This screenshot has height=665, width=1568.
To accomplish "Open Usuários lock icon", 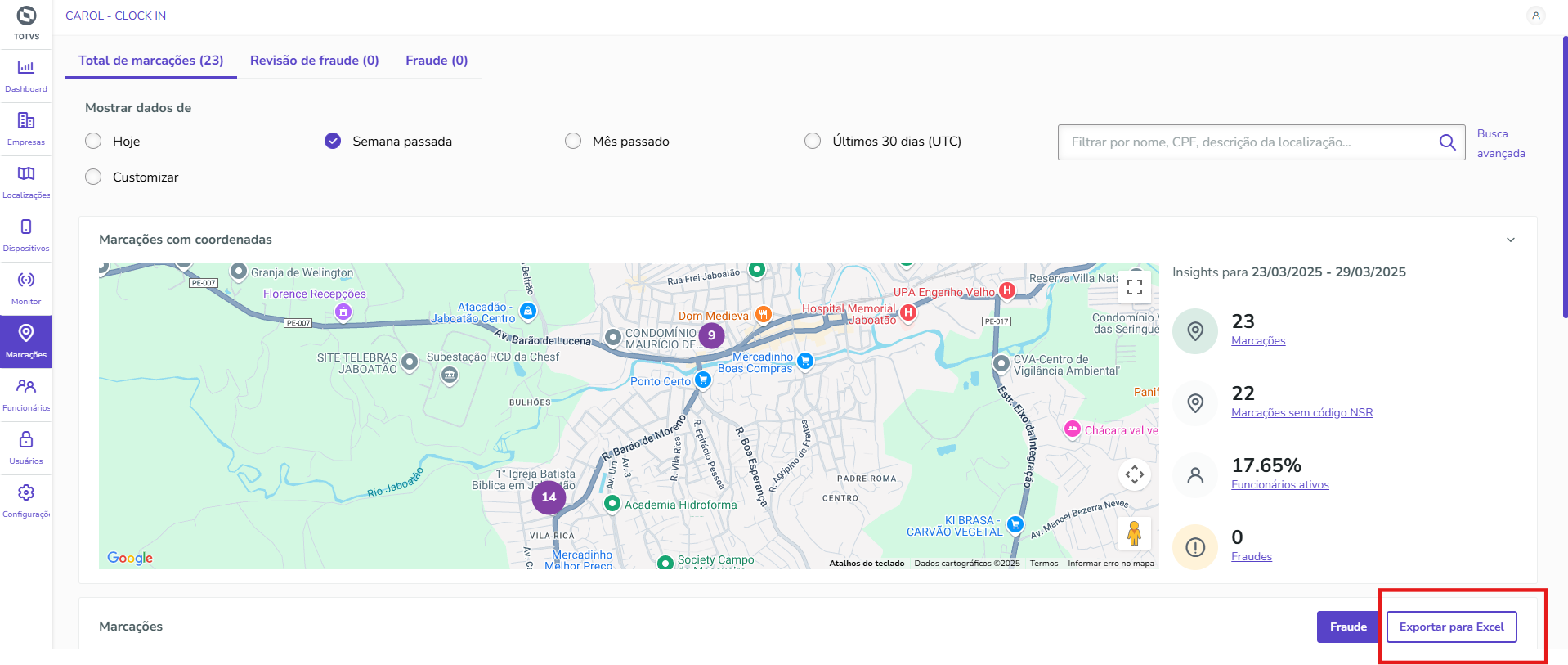I will [26, 447].
